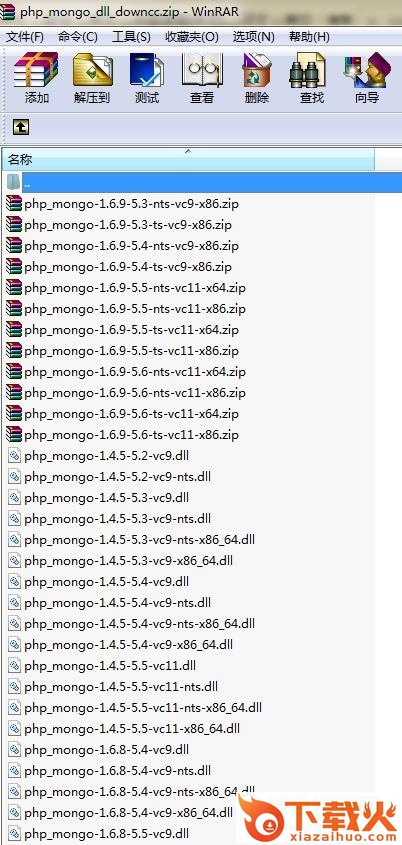Open the Favorites (收藏夹) menu

click(192, 37)
